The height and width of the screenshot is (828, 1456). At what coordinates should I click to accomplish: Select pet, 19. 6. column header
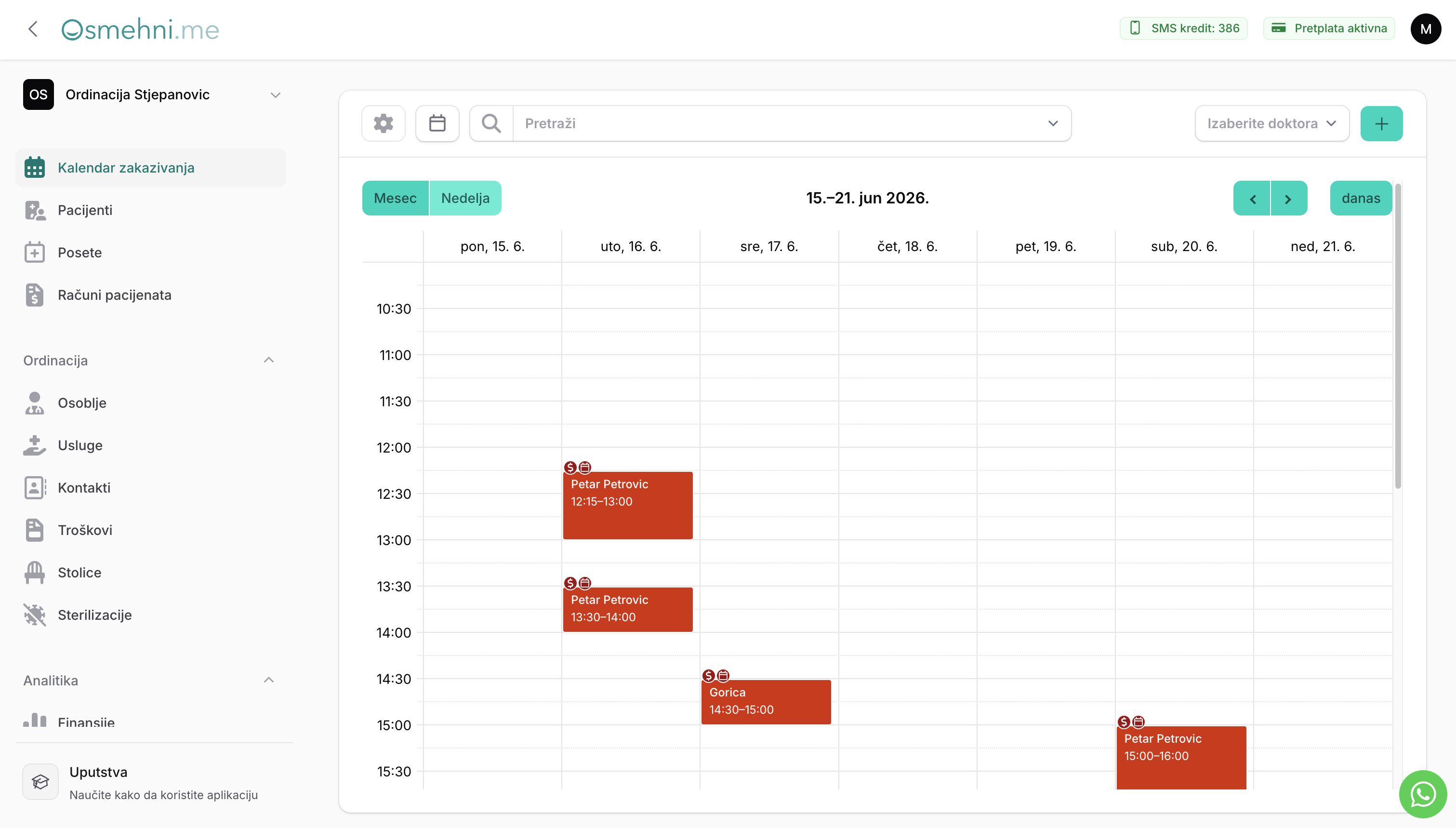point(1046,246)
